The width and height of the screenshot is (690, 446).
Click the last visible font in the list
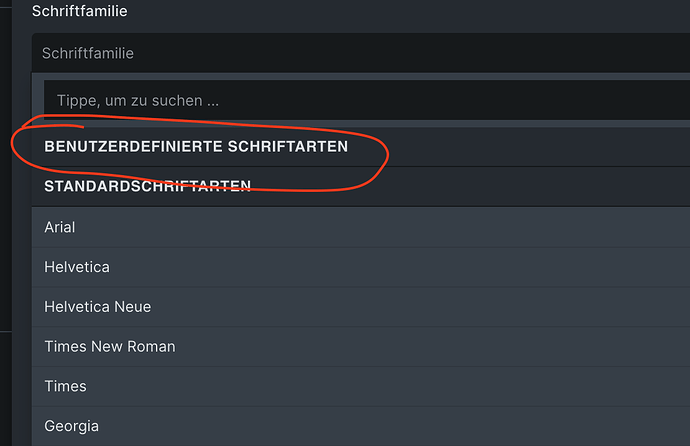pyautogui.click(x=72, y=426)
